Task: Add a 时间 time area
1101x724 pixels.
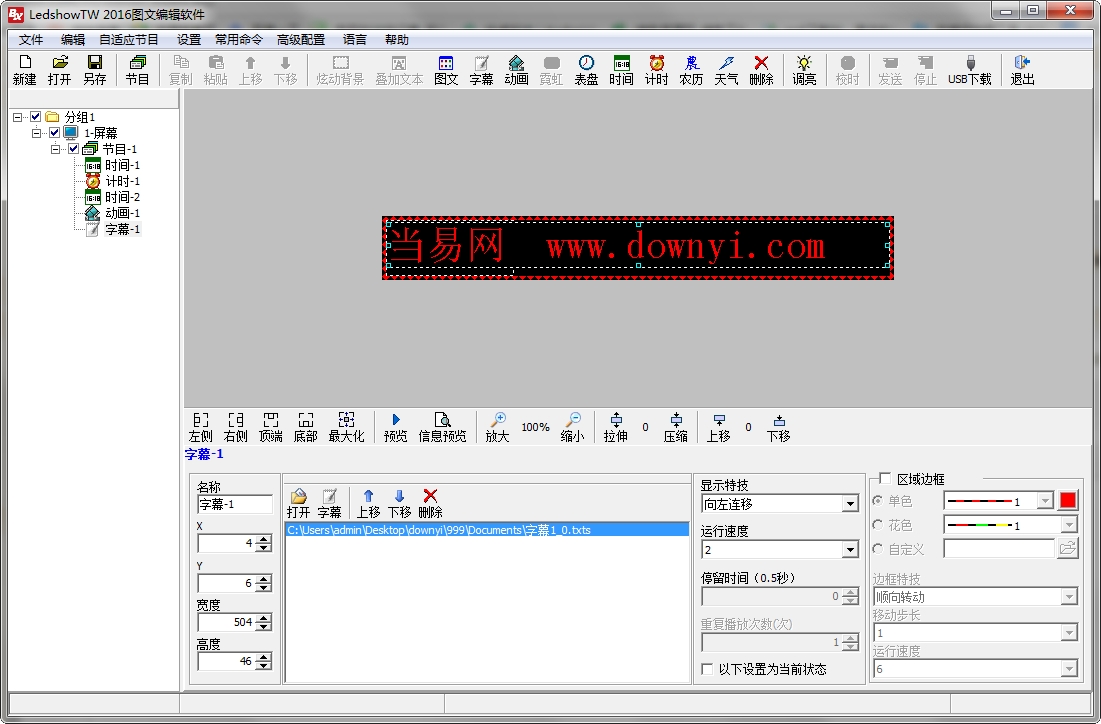Action: [x=621, y=70]
